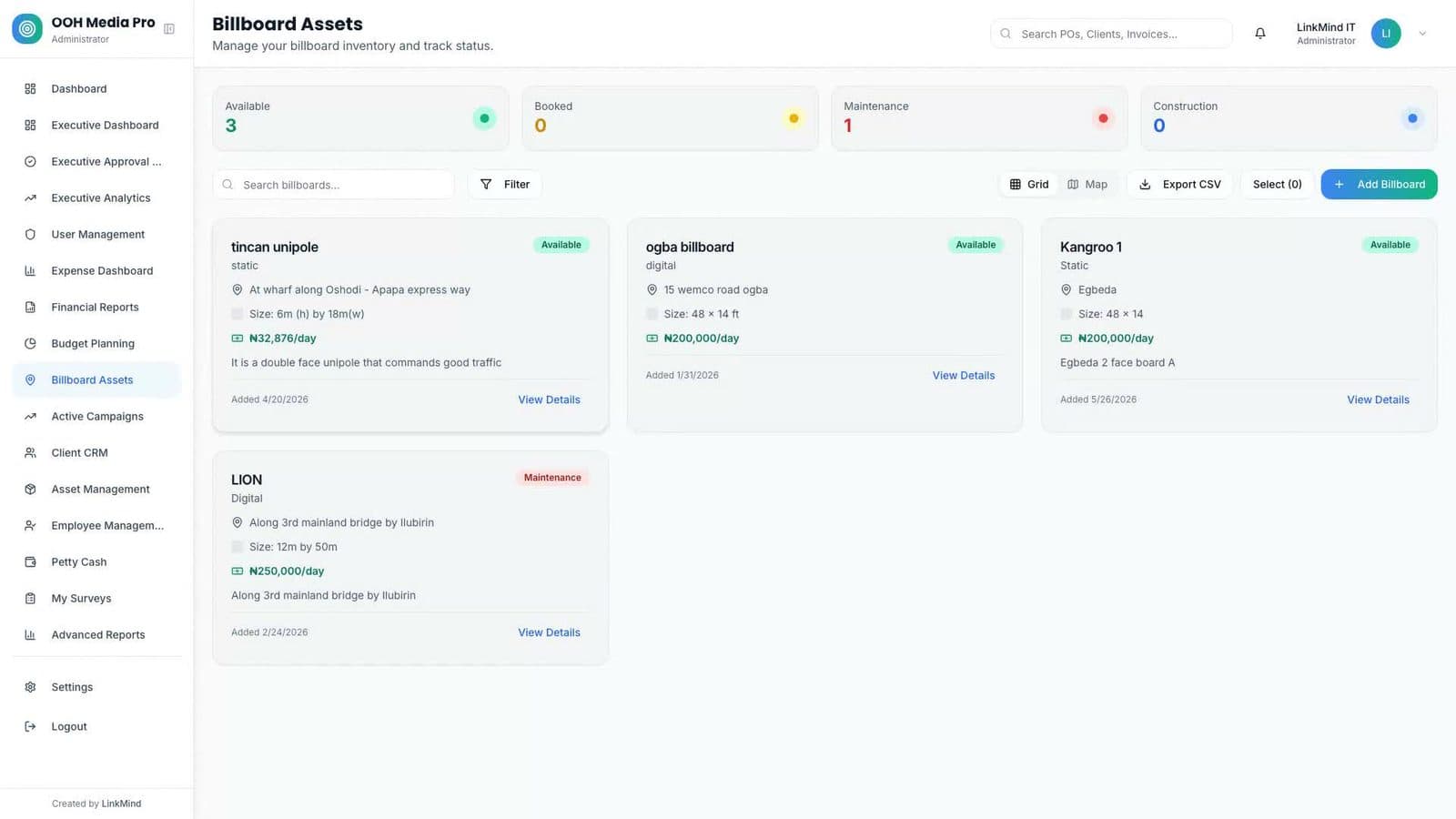View Details of tincan unipole

coord(549,399)
